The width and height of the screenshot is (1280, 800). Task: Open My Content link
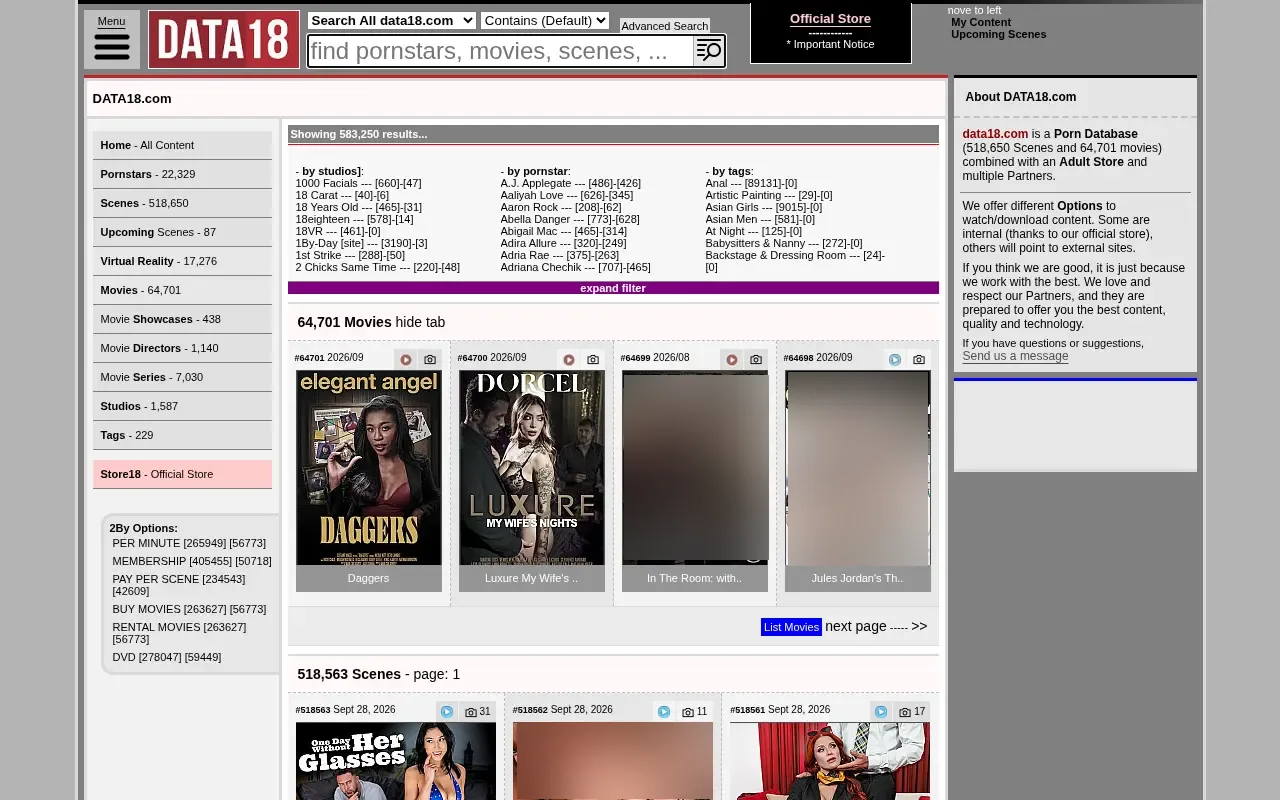tap(981, 22)
